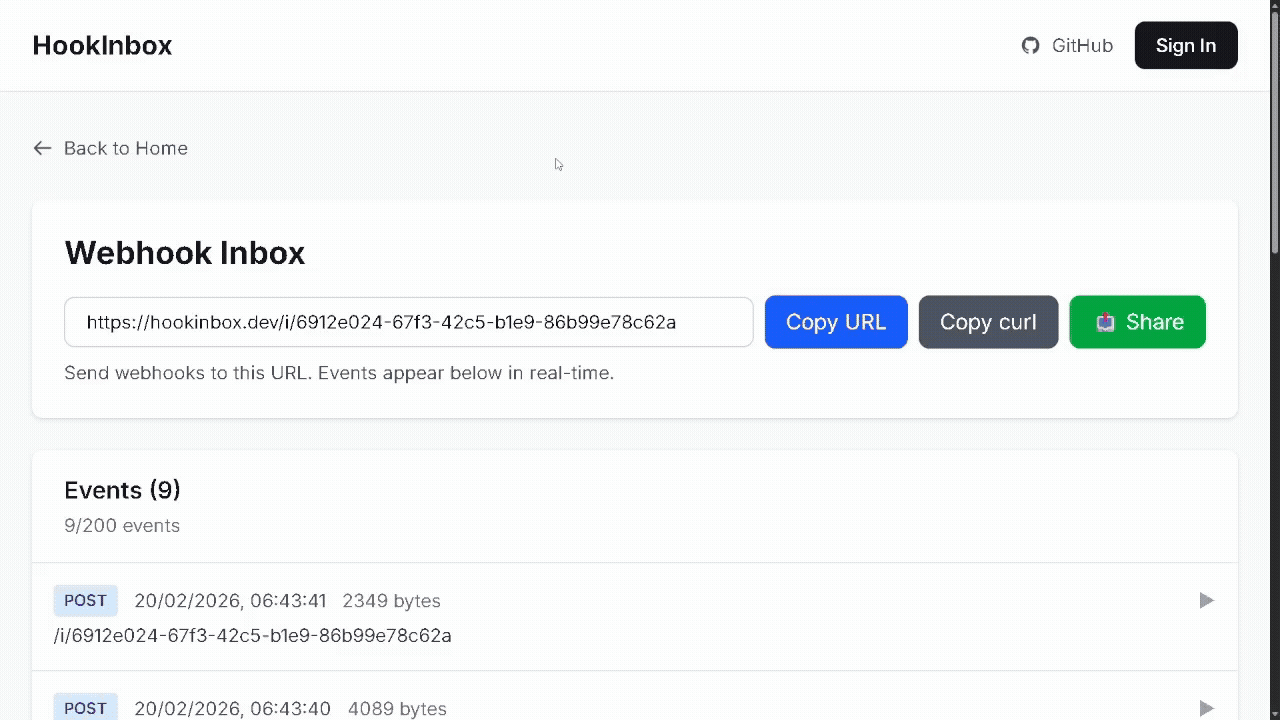Click the cursor arrow area near the inbox header

(558, 164)
